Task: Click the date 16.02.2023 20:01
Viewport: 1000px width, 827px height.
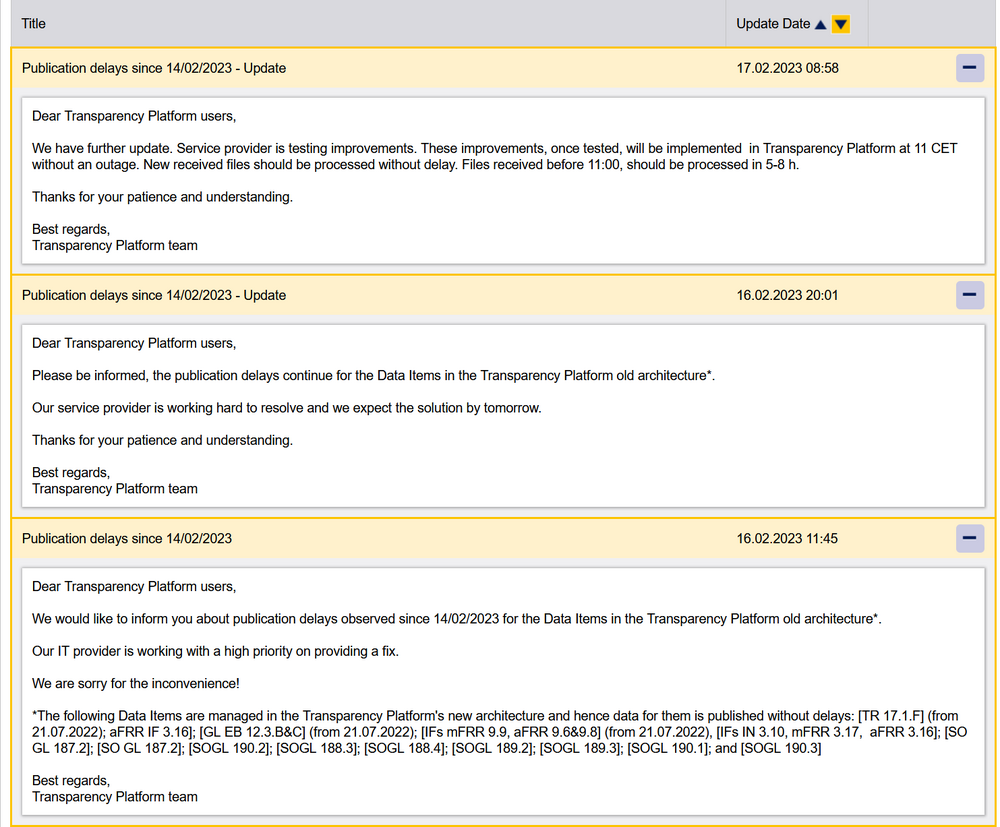Action: (x=787, y=295)
